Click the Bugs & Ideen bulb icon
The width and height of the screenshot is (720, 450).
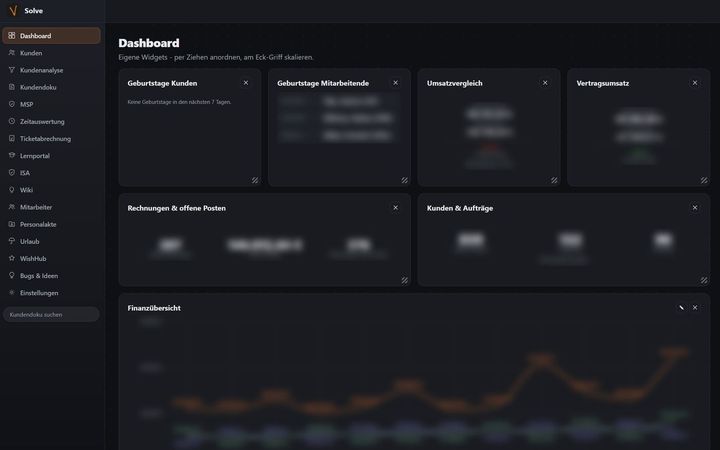click(x=12, y=276)
